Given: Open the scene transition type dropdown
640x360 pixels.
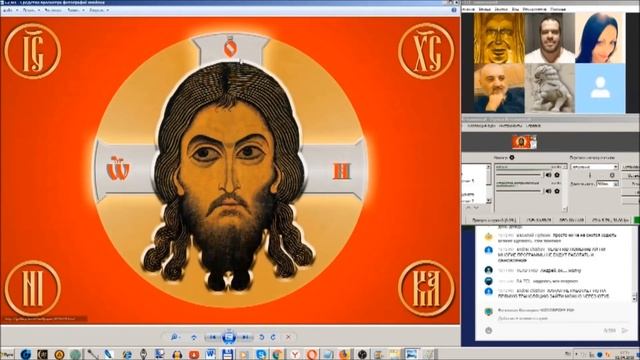Looking at the screenshot, I should click(x=594, y=167).
